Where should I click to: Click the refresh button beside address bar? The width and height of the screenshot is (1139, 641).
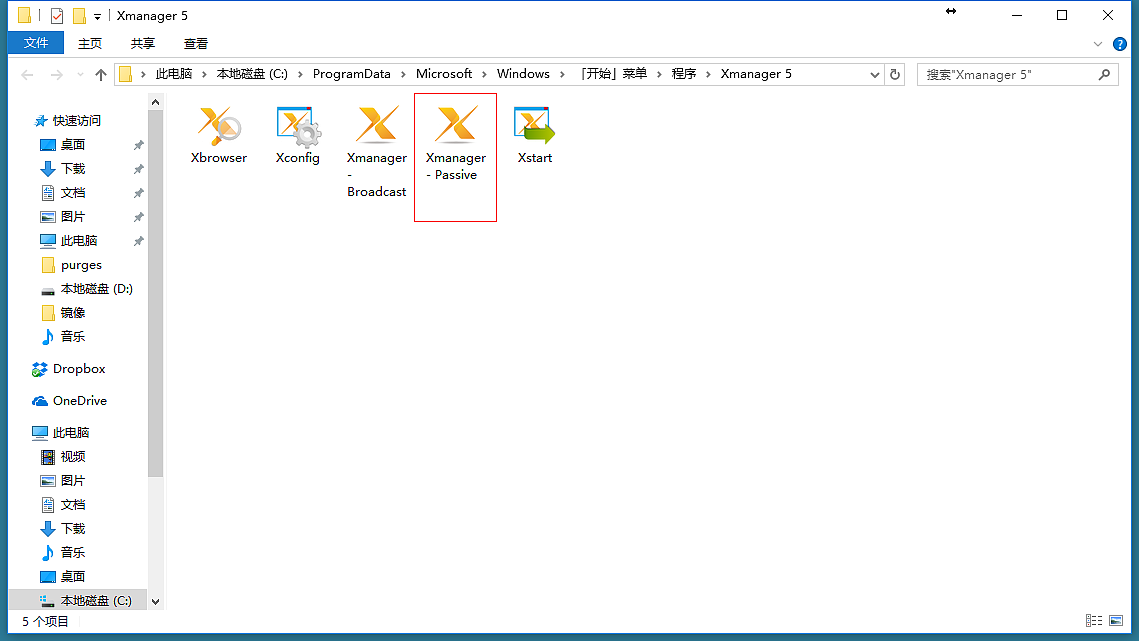point(895,75)
